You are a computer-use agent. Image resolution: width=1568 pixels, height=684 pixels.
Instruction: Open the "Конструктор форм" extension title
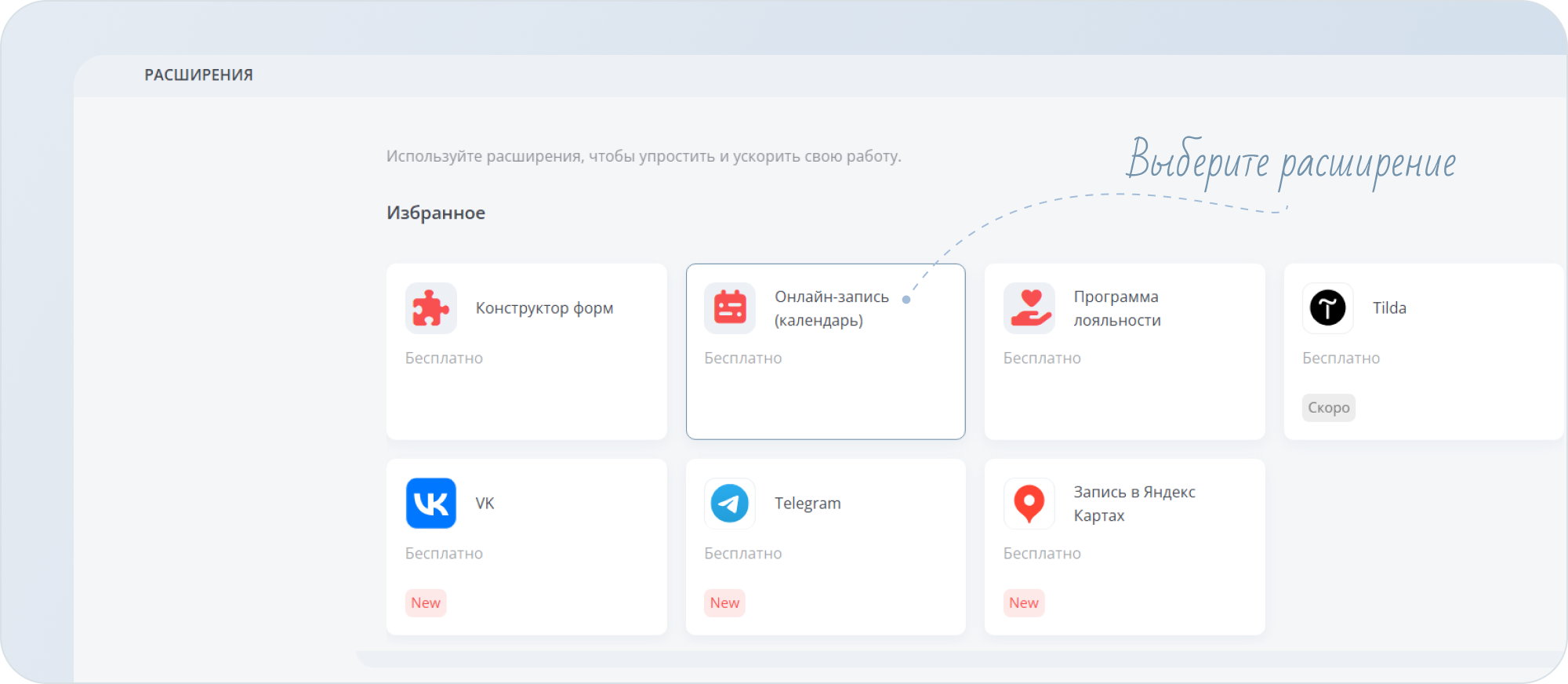[x=544, y=308]
